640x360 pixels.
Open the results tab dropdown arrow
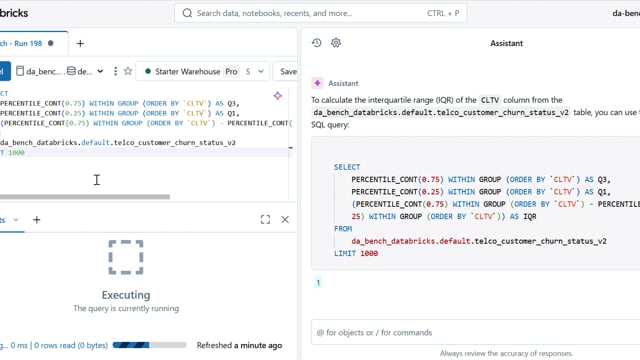point(16,220)
